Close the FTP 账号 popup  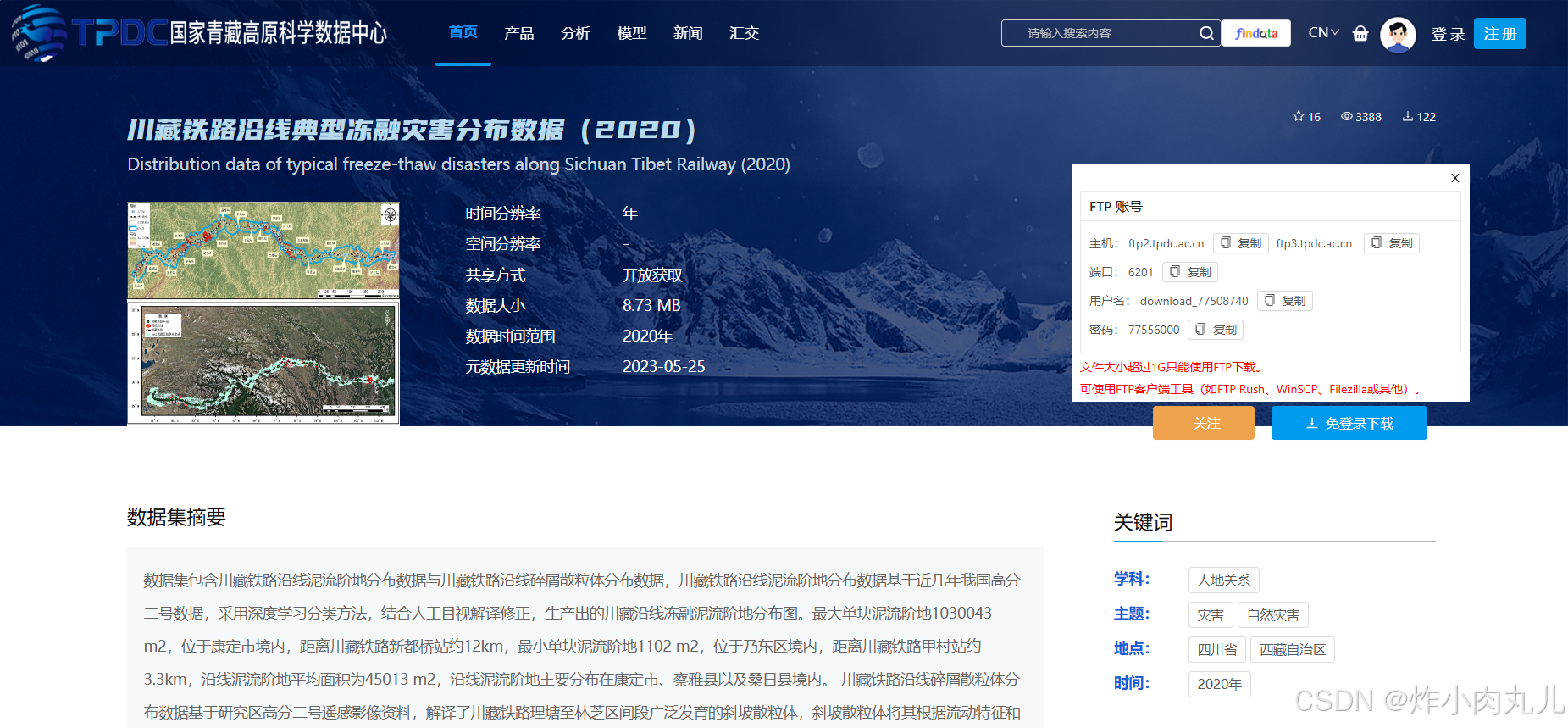1455,178
